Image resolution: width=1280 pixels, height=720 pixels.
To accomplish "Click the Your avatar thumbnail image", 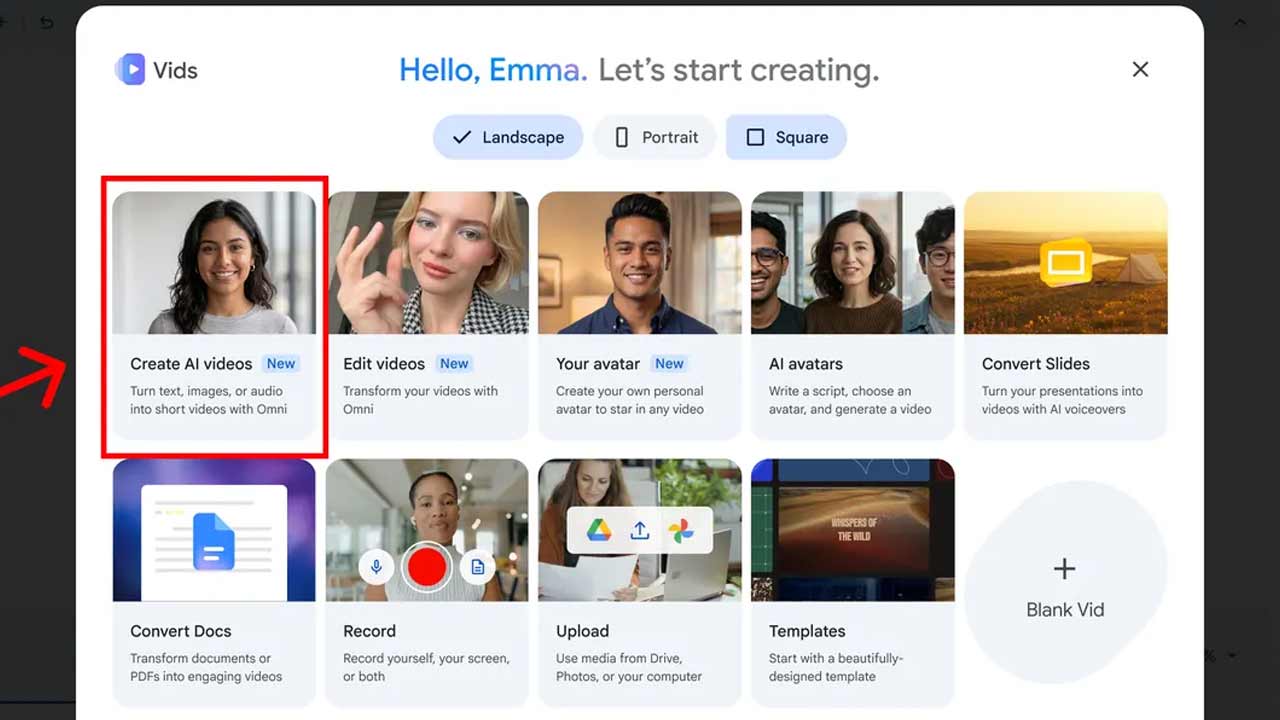I will (640, 263).
